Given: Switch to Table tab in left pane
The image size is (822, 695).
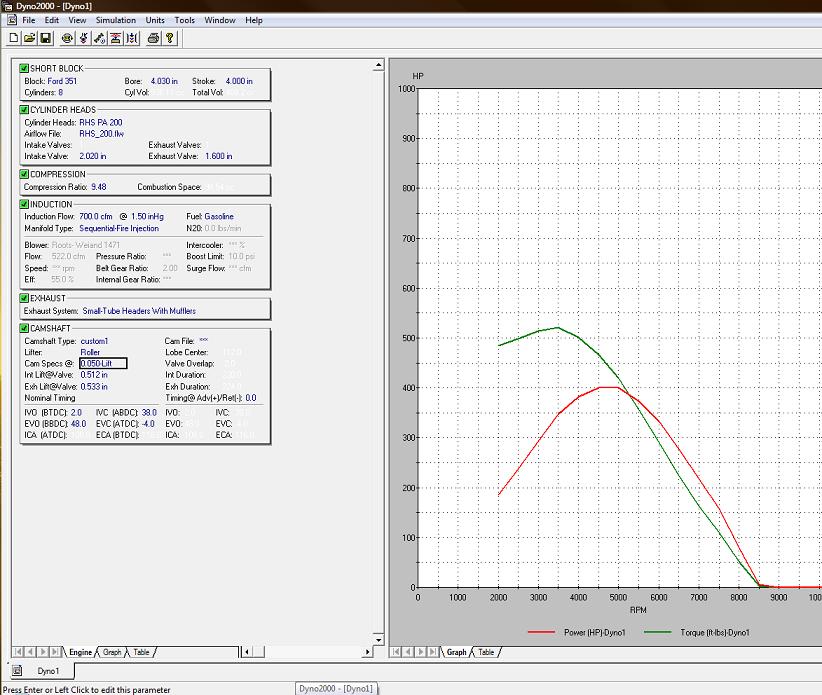Looking at the screenshot, I should pos(141,652).
